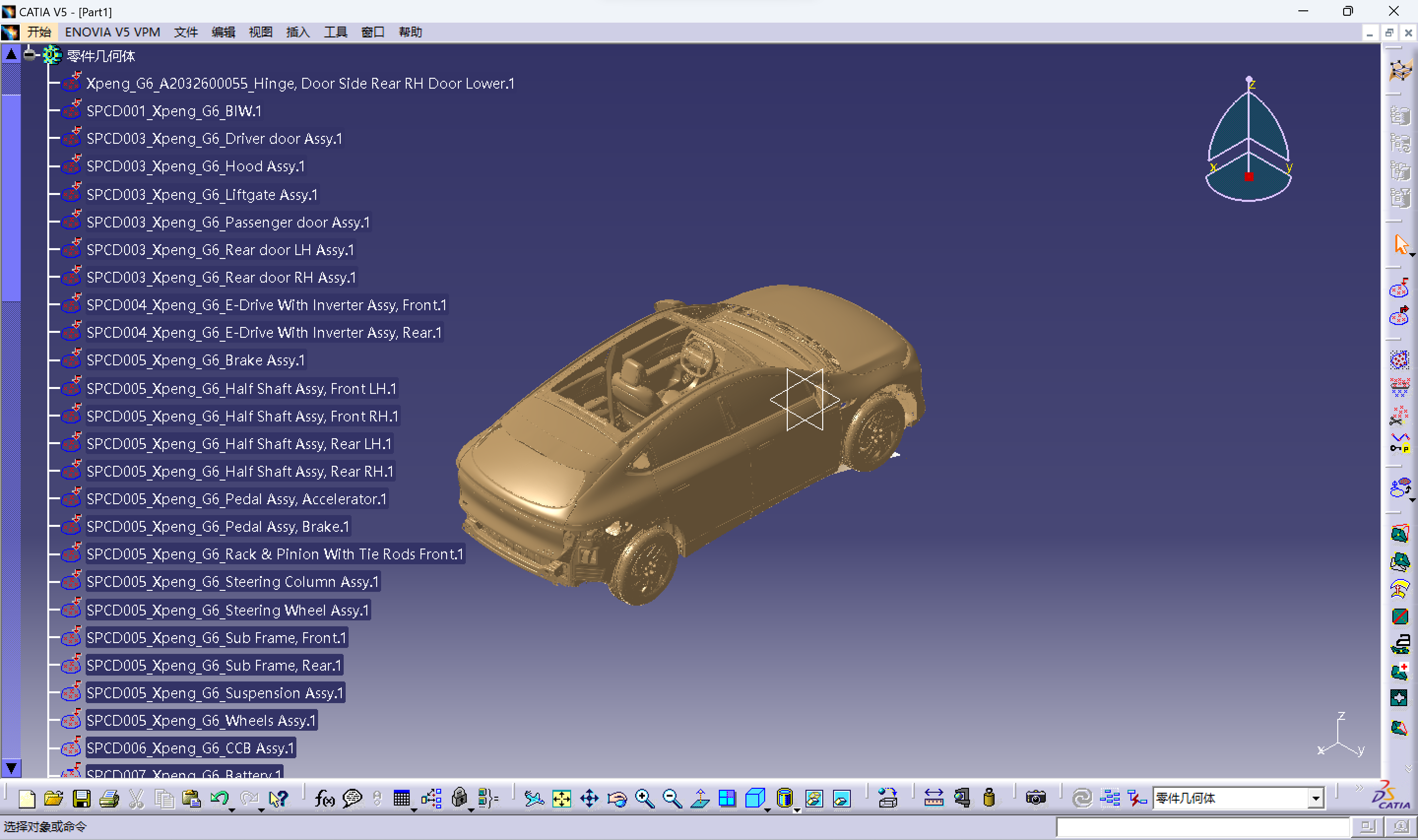Open the Design Table dropdown arrow
This screenshot has height=840, width=1418.
414,810
